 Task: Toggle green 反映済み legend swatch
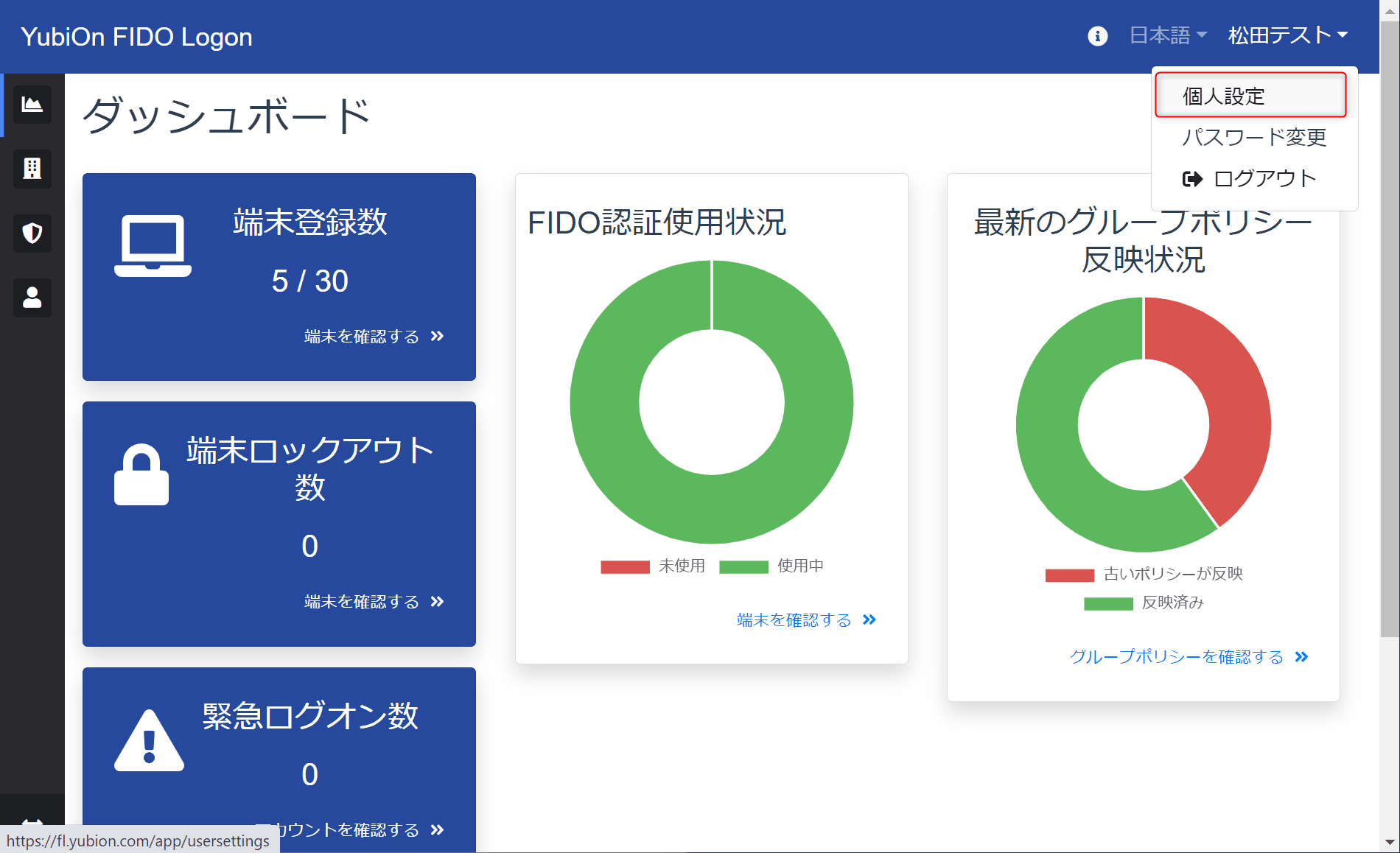coord(1108,604)
